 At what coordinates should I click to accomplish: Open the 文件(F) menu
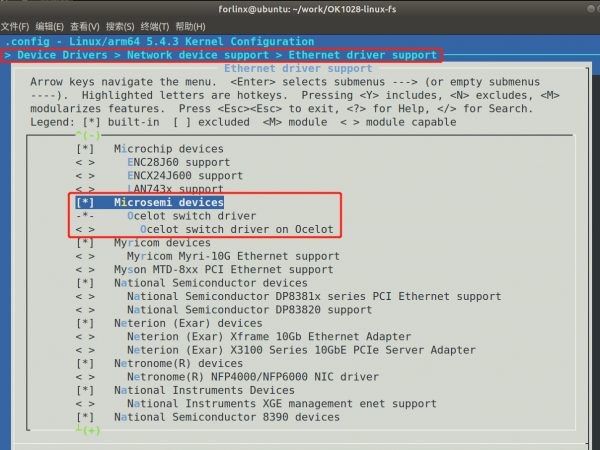[18, 25]
